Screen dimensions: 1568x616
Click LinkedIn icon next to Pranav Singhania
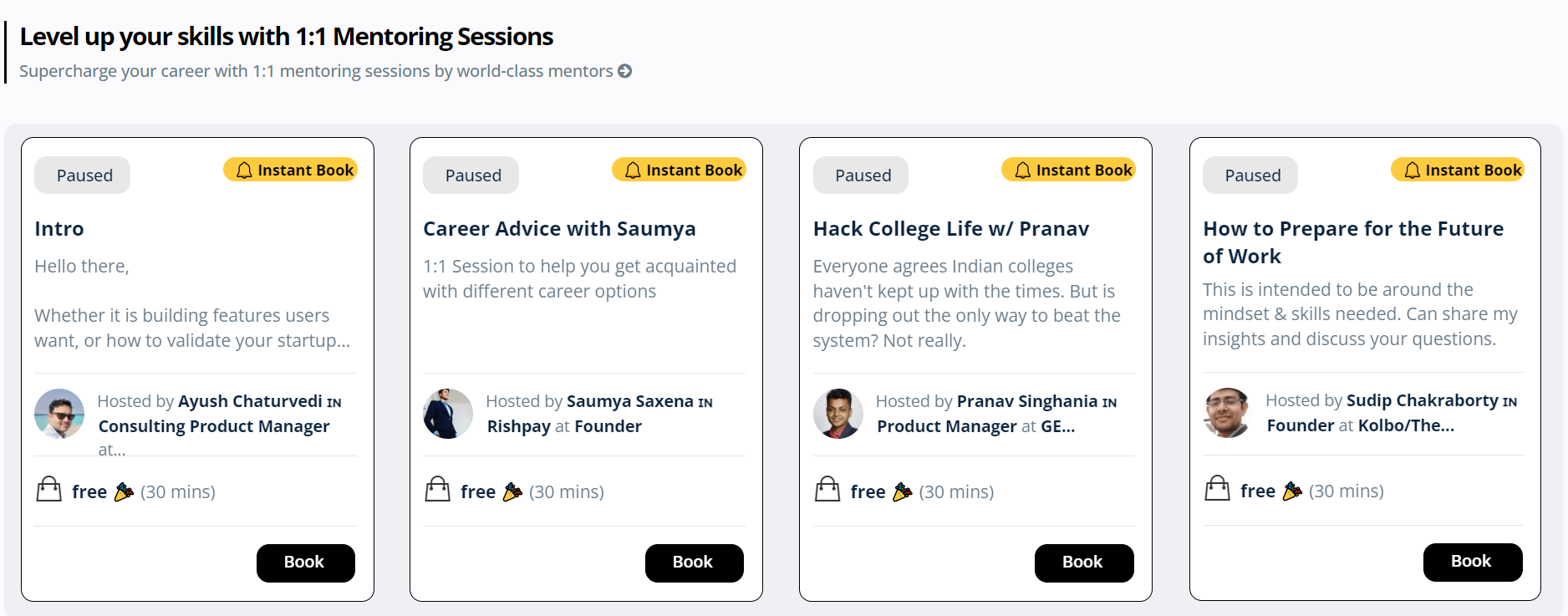point(1109,403)
